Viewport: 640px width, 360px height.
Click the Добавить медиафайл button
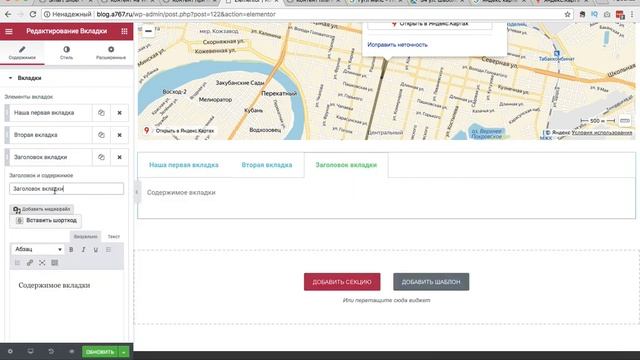click(x=42, y=209)
